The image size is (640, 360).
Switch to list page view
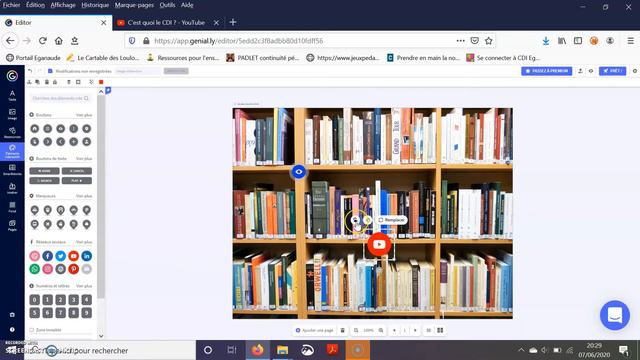[x=429, y=330]
